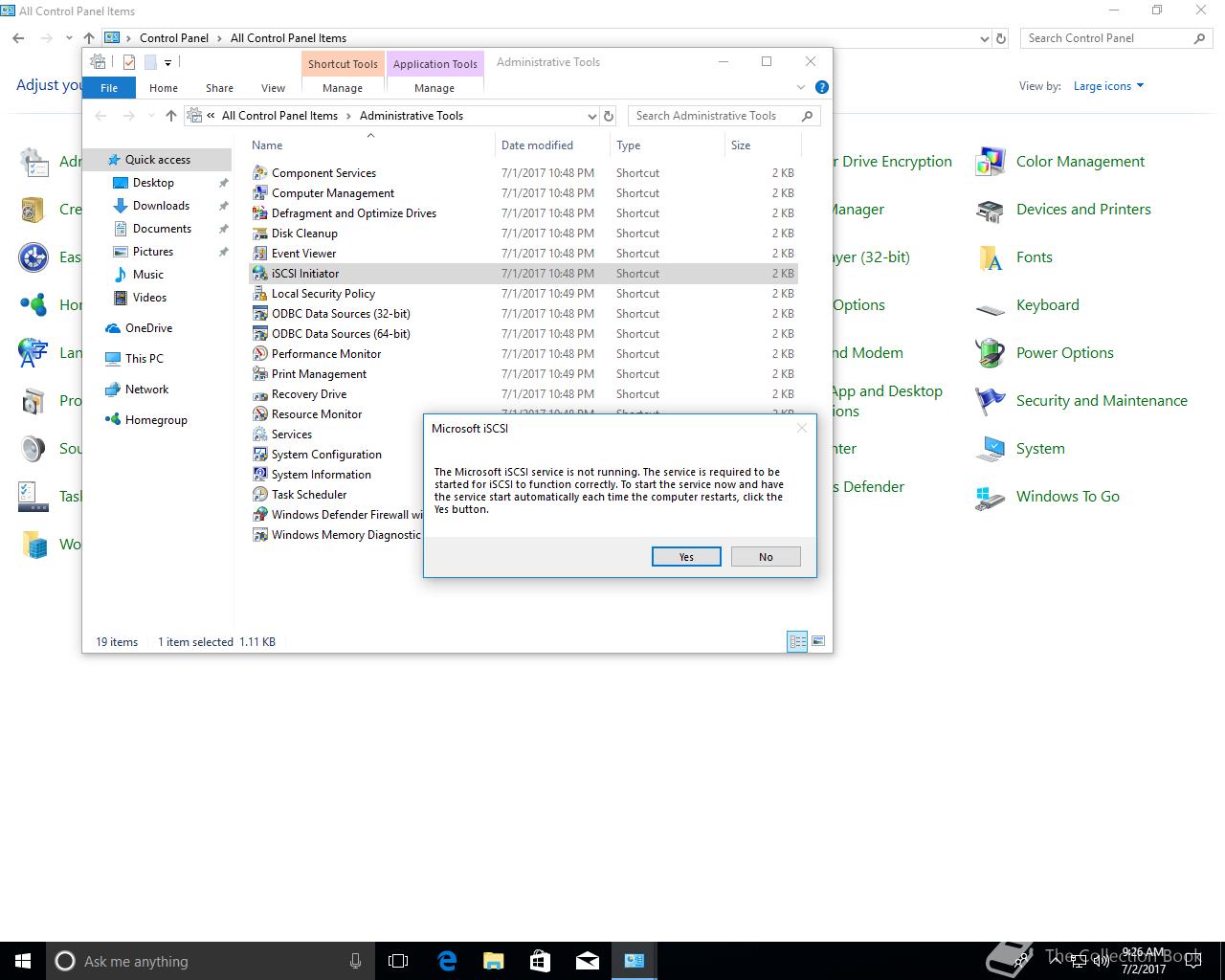The height and width of the screenshot is (980, 1225).
Task: Select the Services icon
Action: pos(259,434)
